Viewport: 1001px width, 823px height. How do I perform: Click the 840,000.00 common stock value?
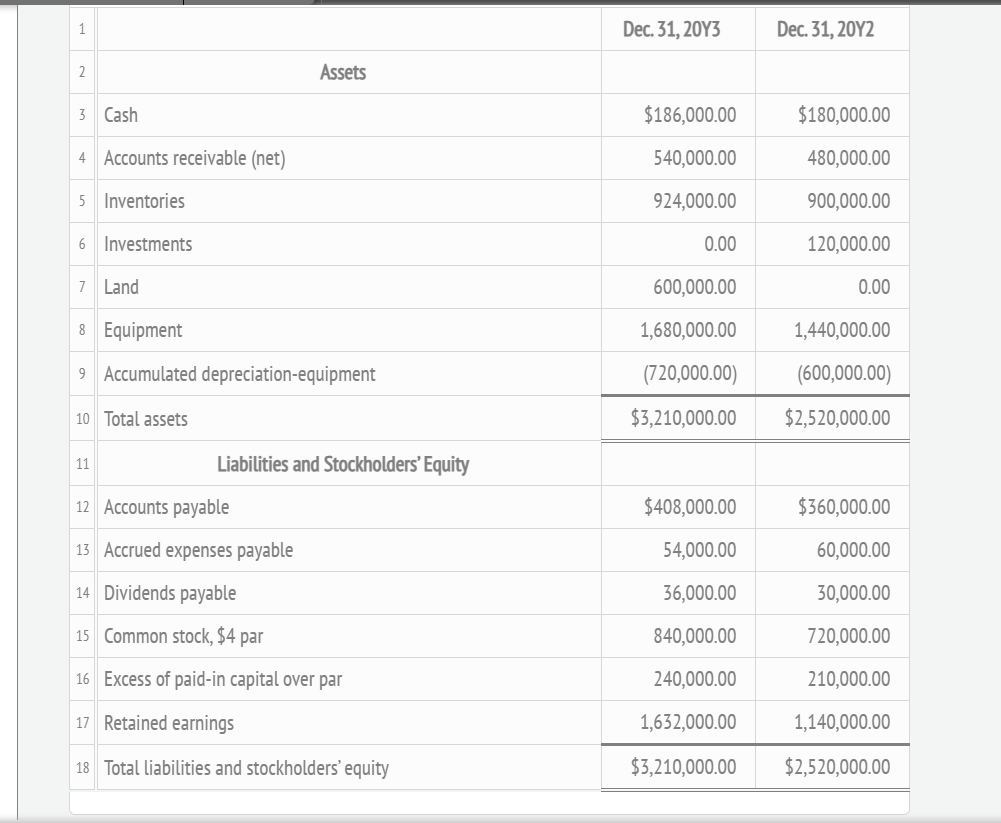(695, 636)
